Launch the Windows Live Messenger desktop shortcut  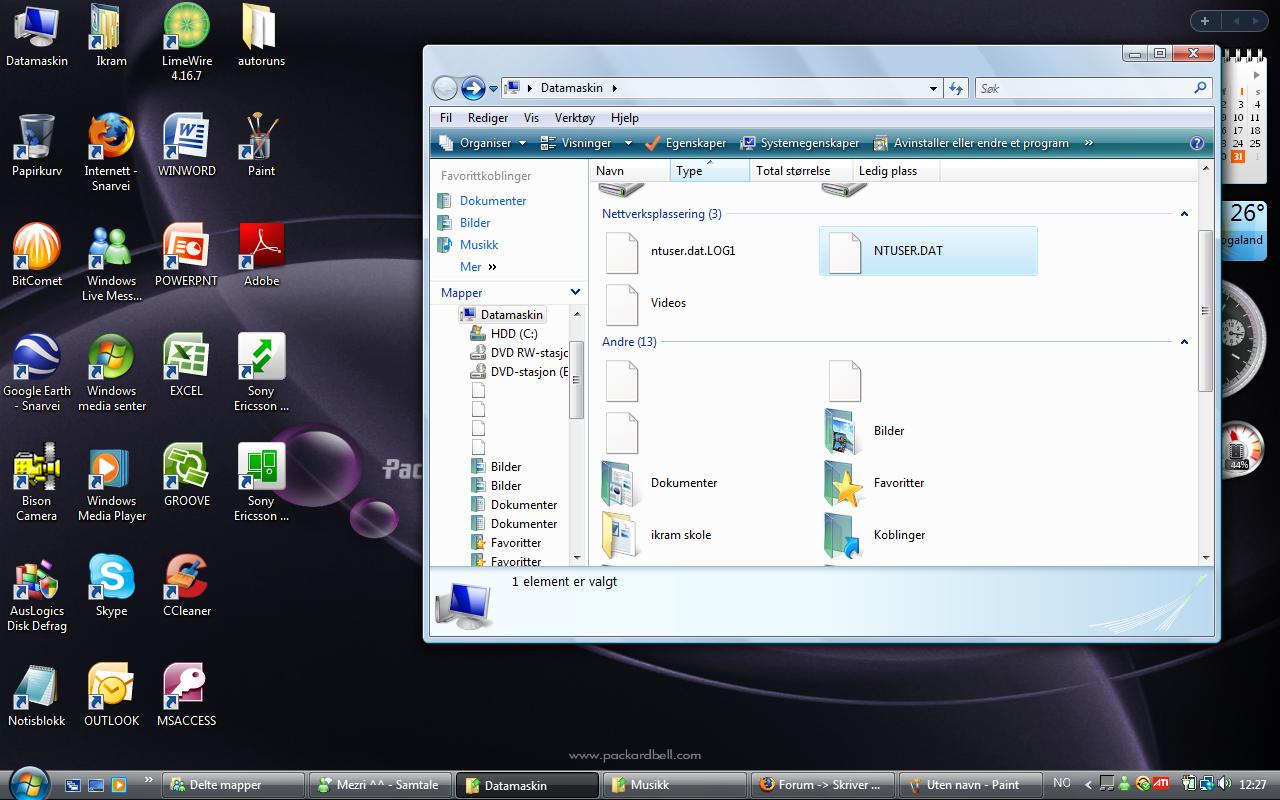(111, 263)
